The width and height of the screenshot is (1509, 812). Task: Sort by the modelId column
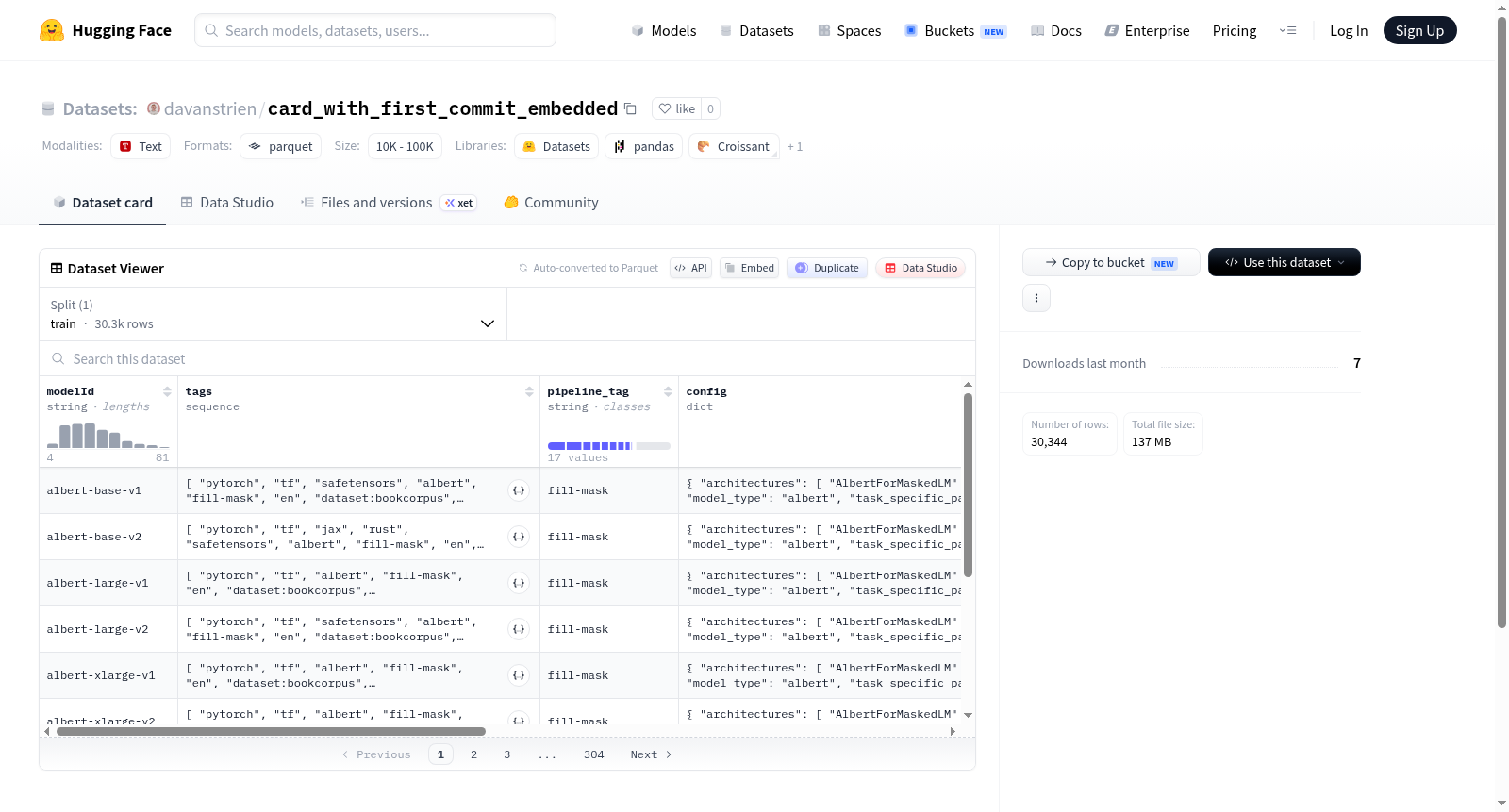pos(167,391)
